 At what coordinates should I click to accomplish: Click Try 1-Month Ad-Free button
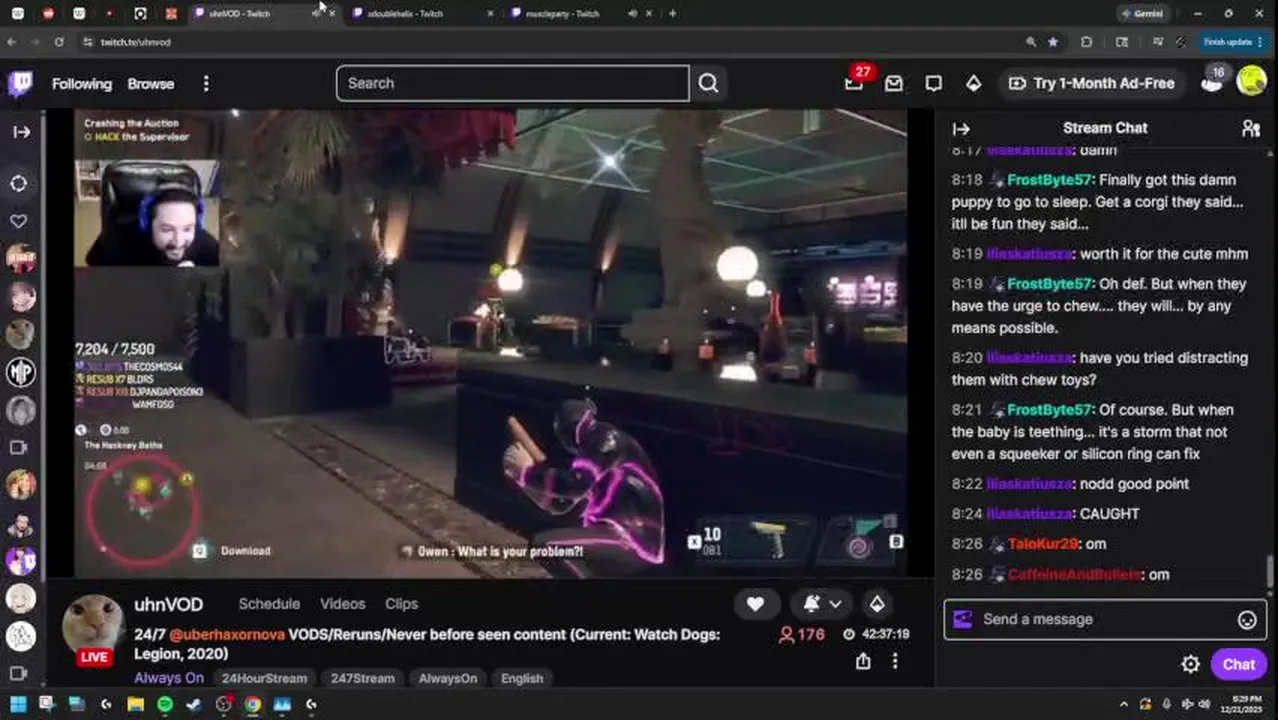click(x=1091, y=83)
